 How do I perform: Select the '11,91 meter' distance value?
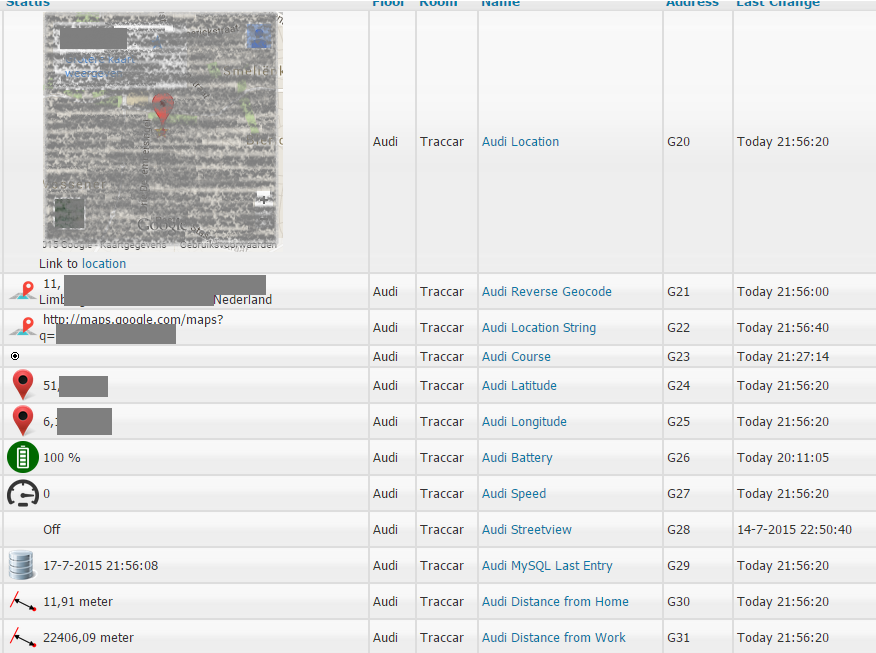(78, 602)
